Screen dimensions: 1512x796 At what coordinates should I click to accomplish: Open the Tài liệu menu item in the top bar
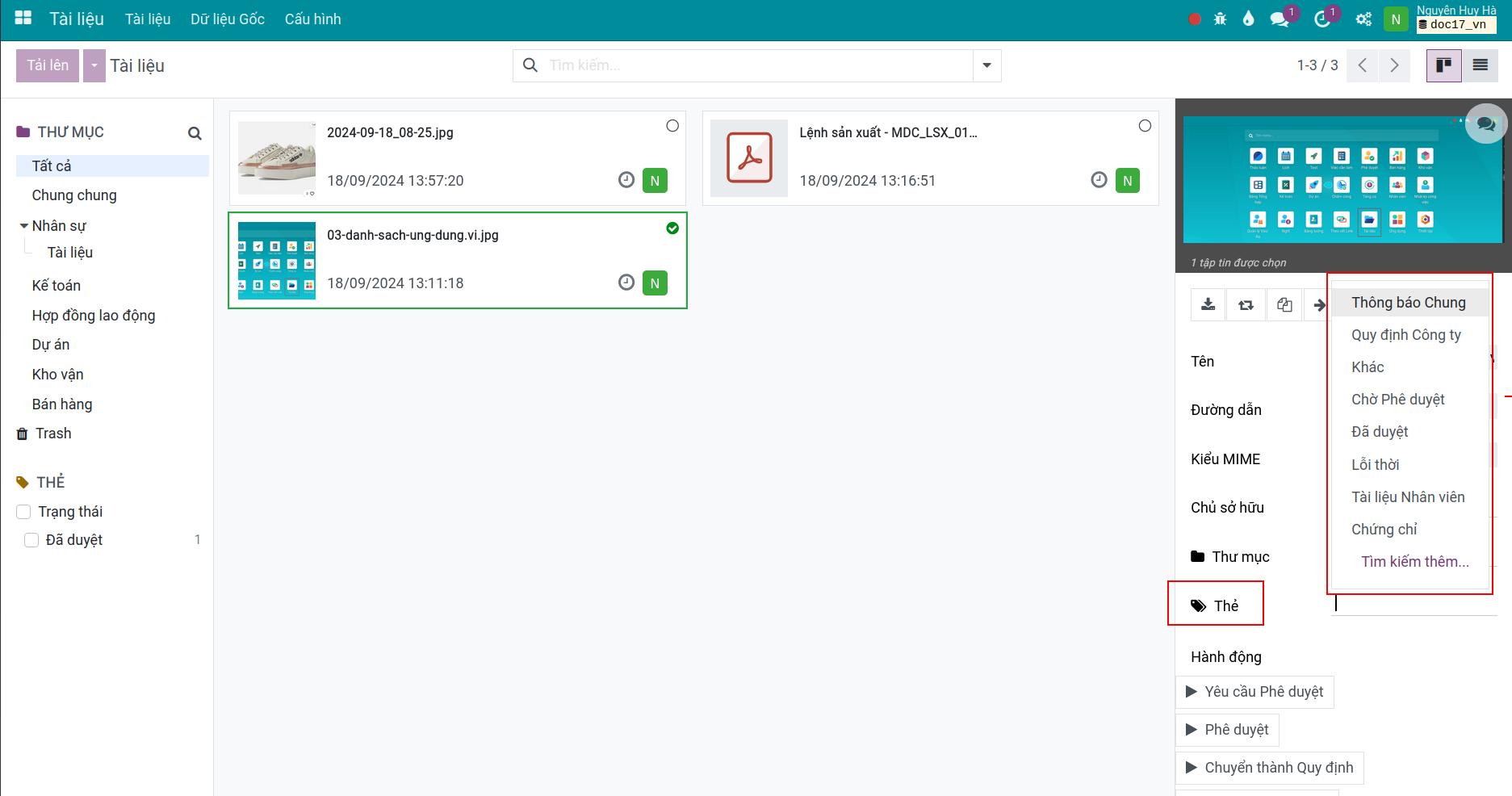coord(148,19)
